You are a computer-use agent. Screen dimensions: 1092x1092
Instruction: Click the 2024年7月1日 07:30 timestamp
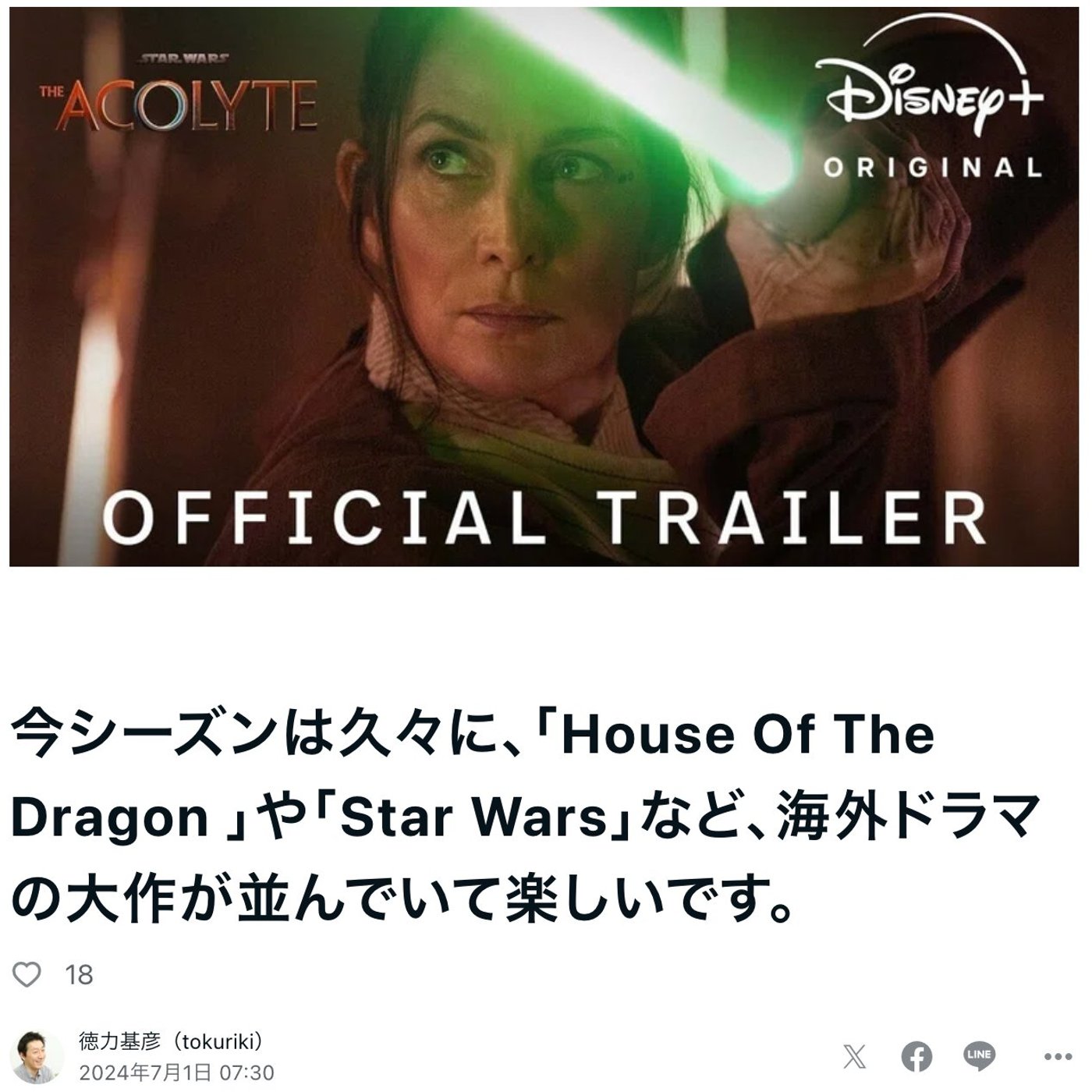pos(176,1072)
